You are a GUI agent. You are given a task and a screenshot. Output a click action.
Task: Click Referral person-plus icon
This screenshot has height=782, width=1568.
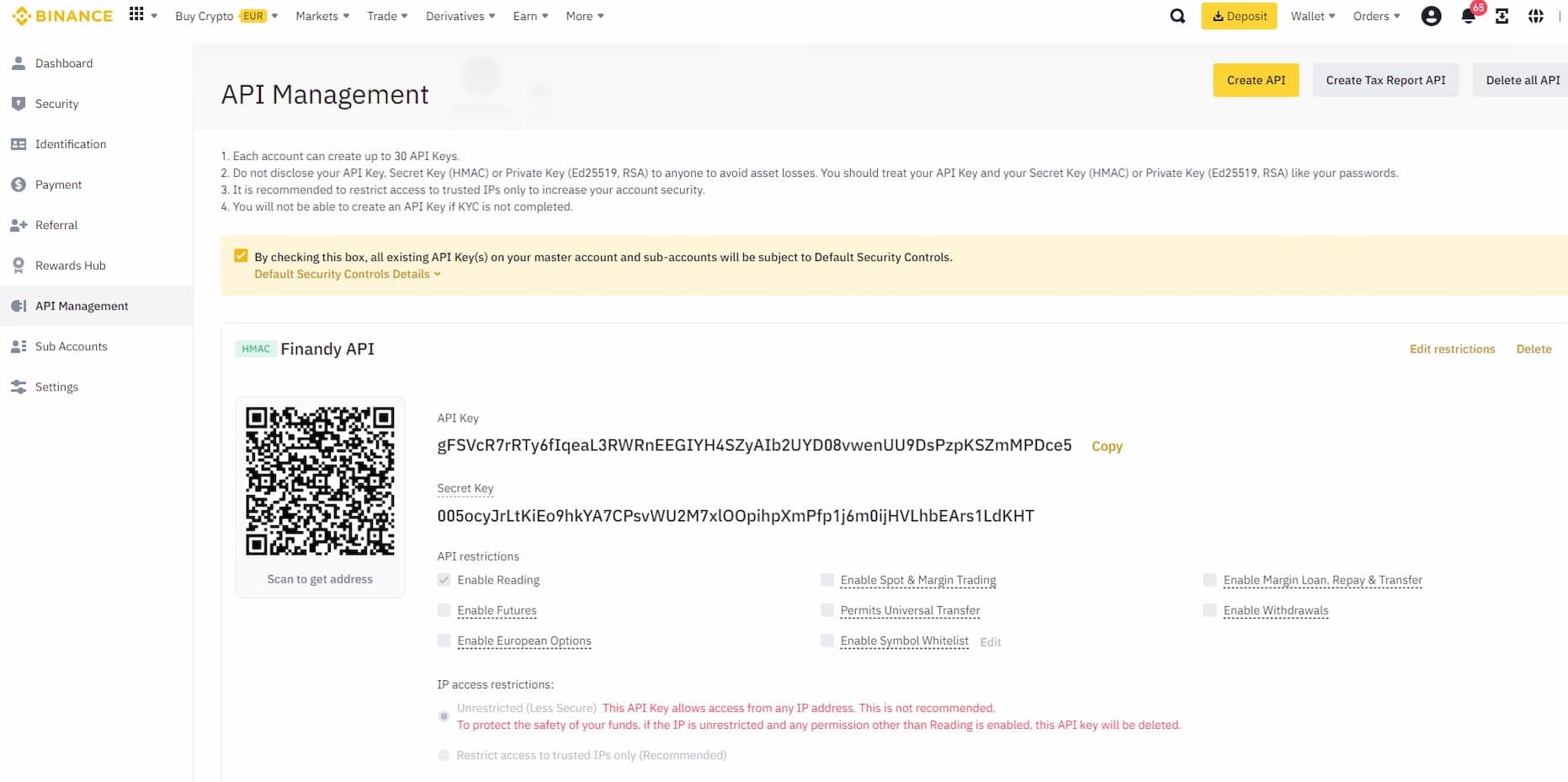coord(19,225)
